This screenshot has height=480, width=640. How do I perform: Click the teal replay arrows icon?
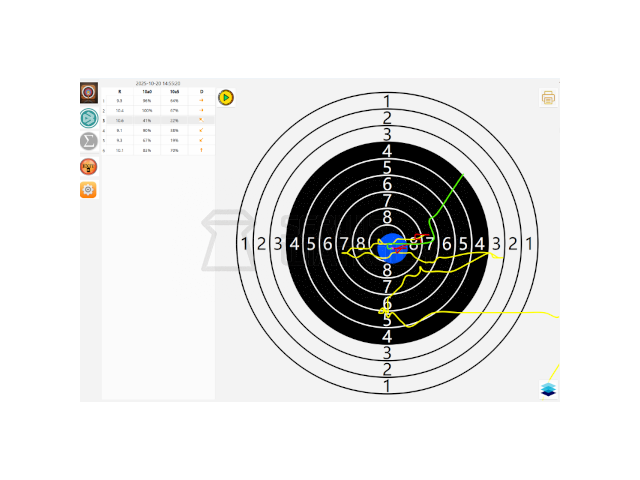pyautogui.click(x=89, y=118)
